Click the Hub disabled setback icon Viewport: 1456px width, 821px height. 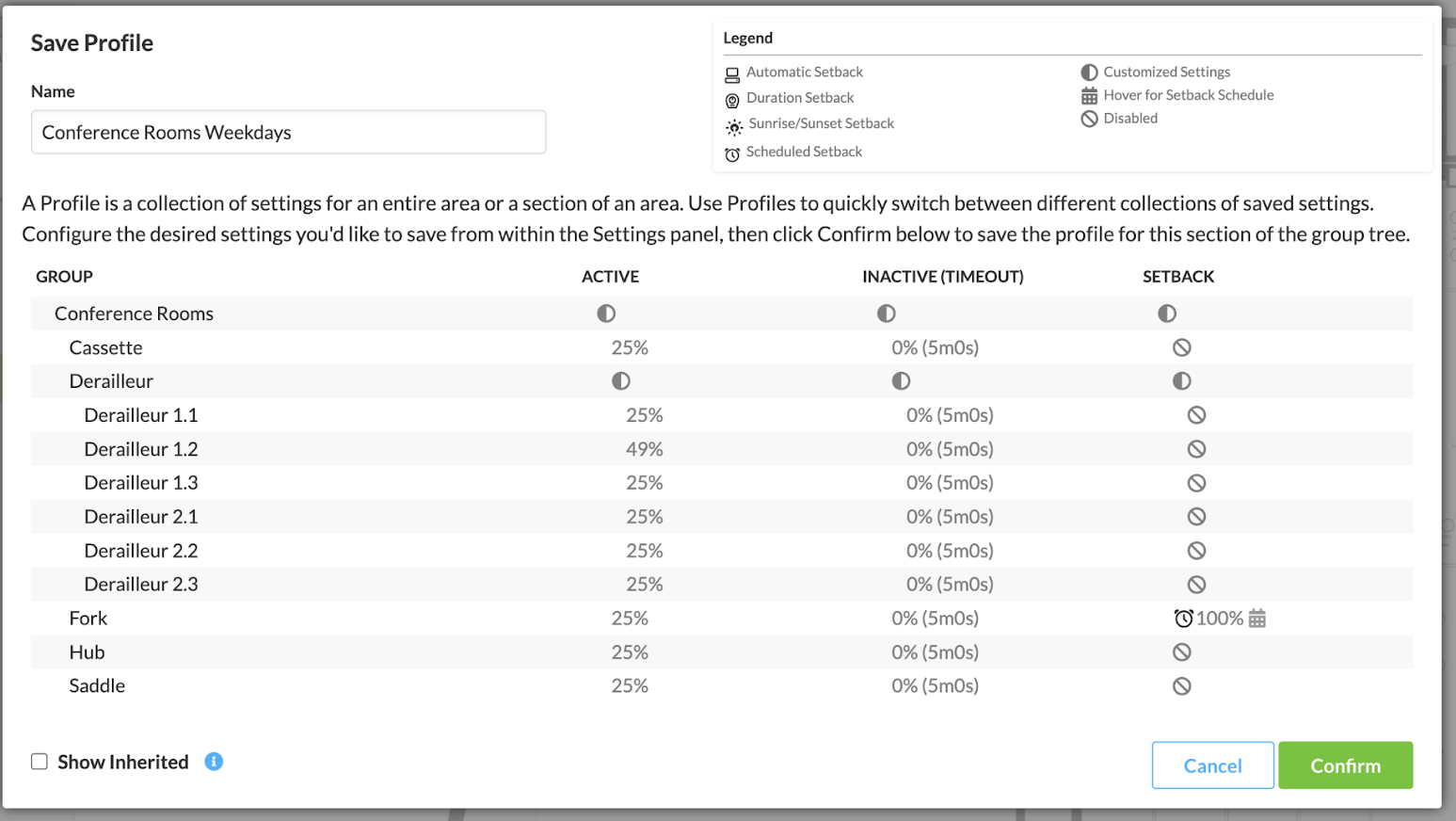point(1182,652)
